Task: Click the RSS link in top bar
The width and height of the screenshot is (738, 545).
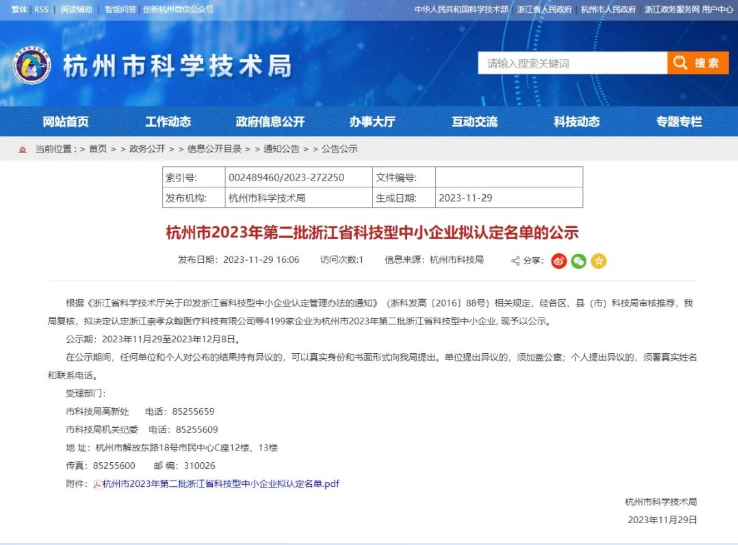Action: pos(41,9)
